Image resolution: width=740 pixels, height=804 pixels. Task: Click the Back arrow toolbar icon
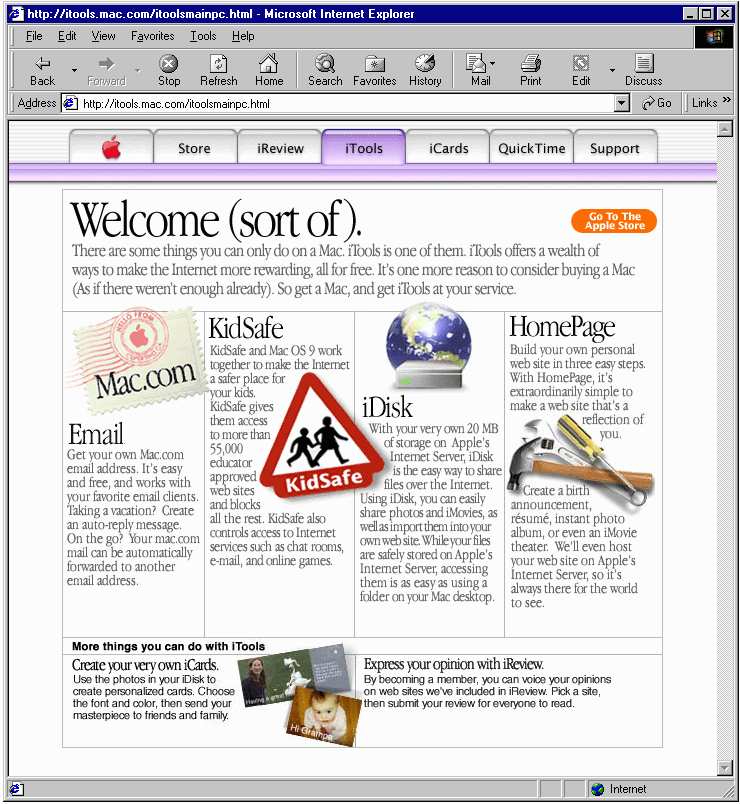[x=42, y=64]
